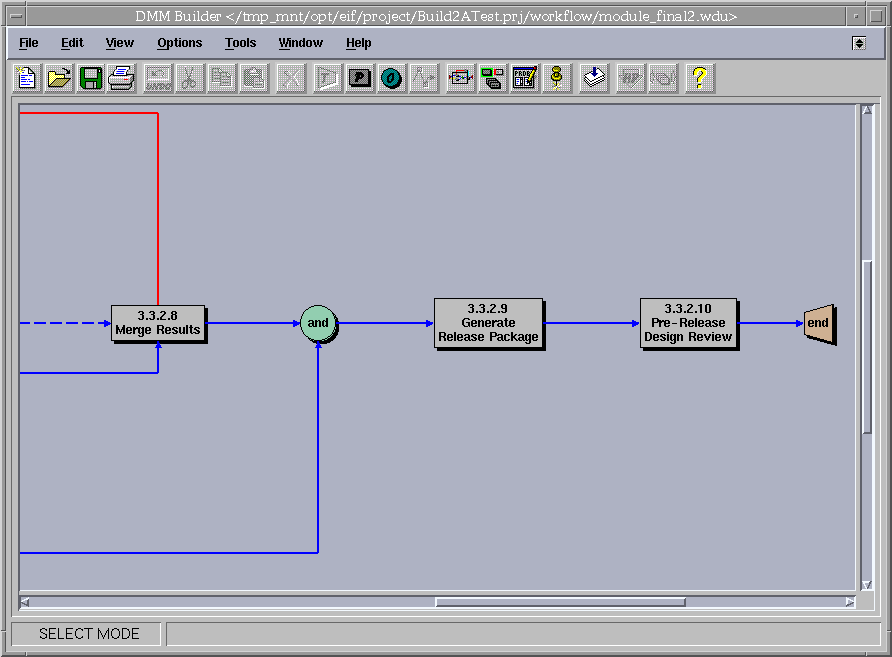Click the Pre-Release Design Review box
This screenshot has width=892, height=657.
(688, 323)
